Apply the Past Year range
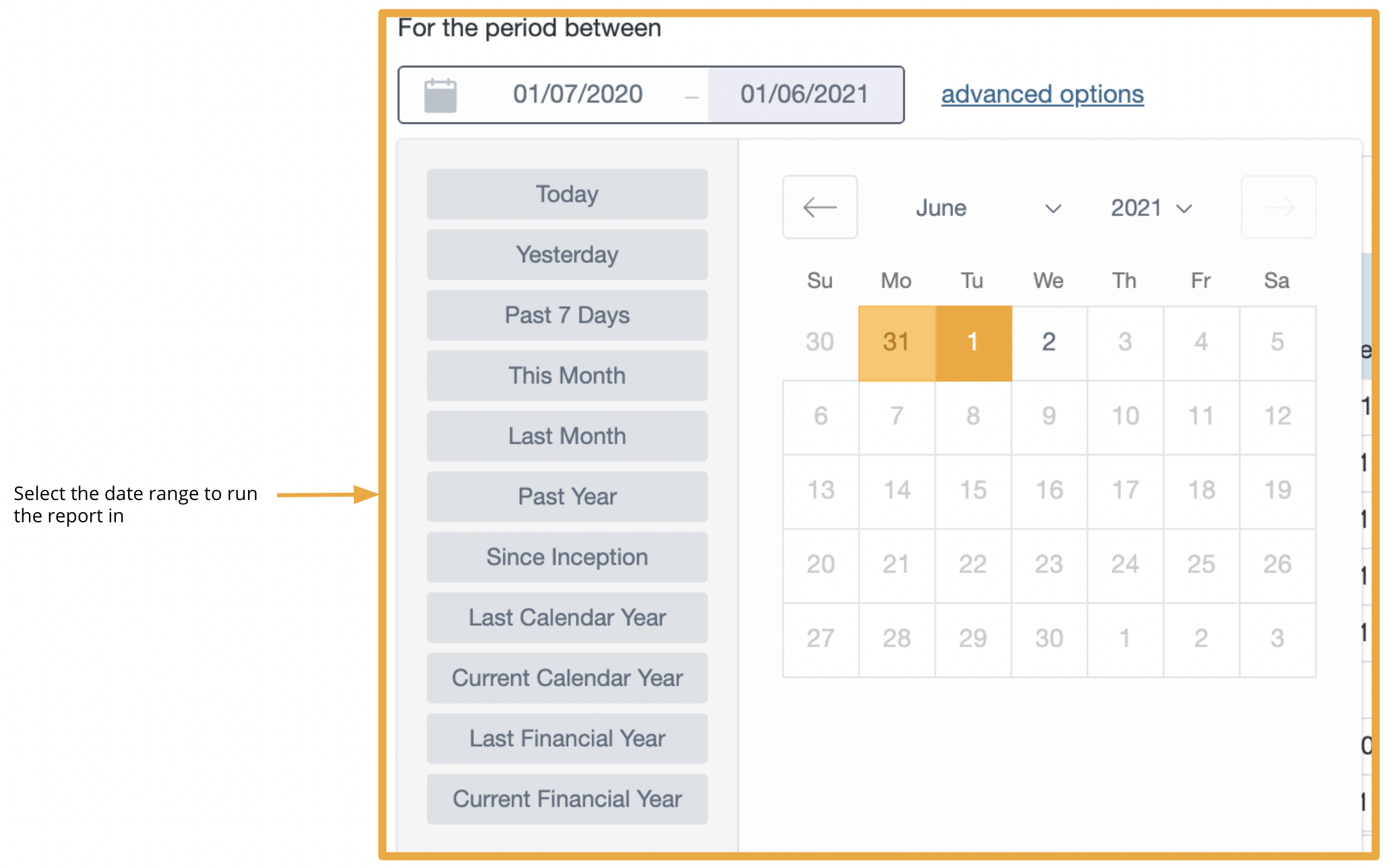Image resolution: width=1390 pixels, height=868 pixels. point(567,497)
